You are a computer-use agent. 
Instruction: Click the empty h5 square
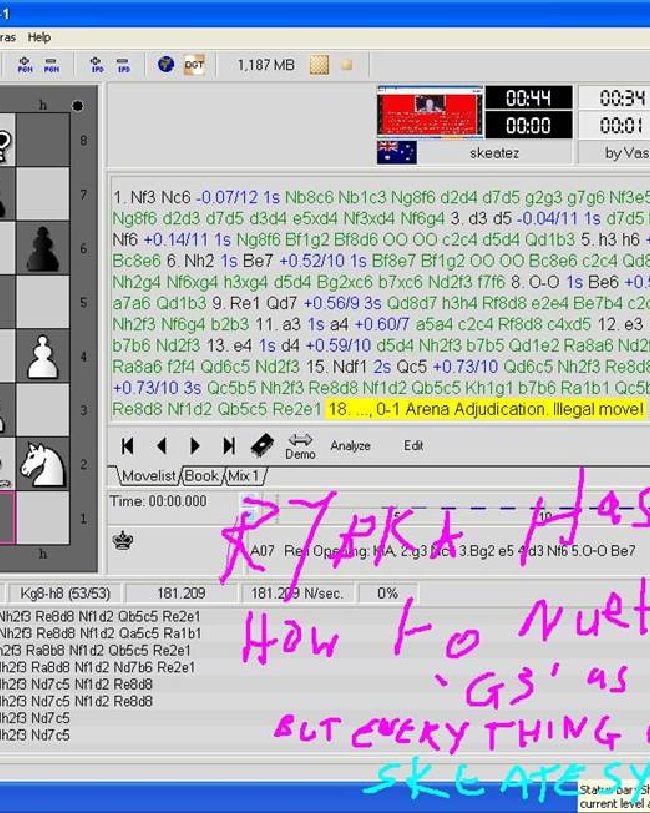(x=43, y=302)
